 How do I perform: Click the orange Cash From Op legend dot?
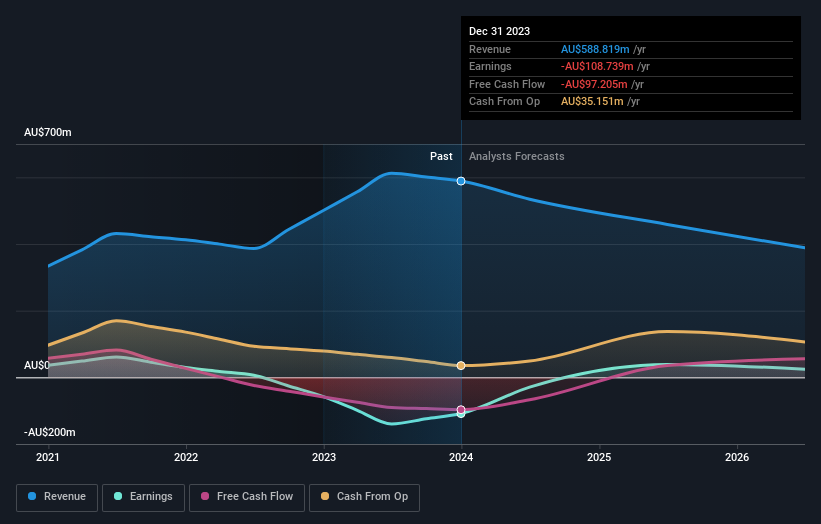pos(325,496)
